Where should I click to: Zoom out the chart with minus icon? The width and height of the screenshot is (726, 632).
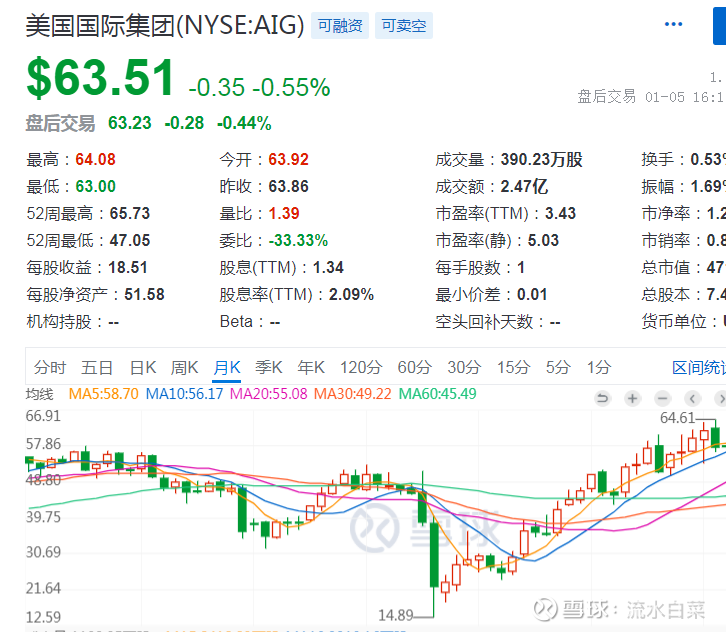pos(663,398)
